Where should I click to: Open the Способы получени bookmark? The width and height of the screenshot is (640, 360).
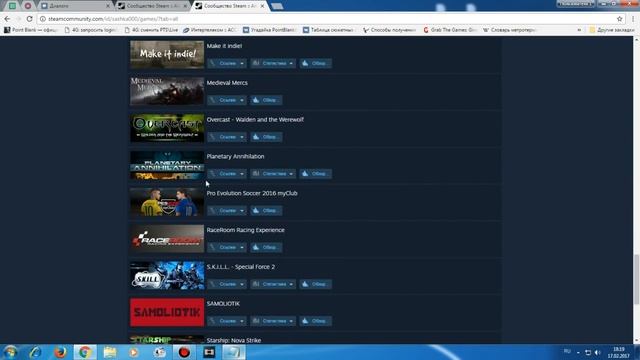(389, 30)
